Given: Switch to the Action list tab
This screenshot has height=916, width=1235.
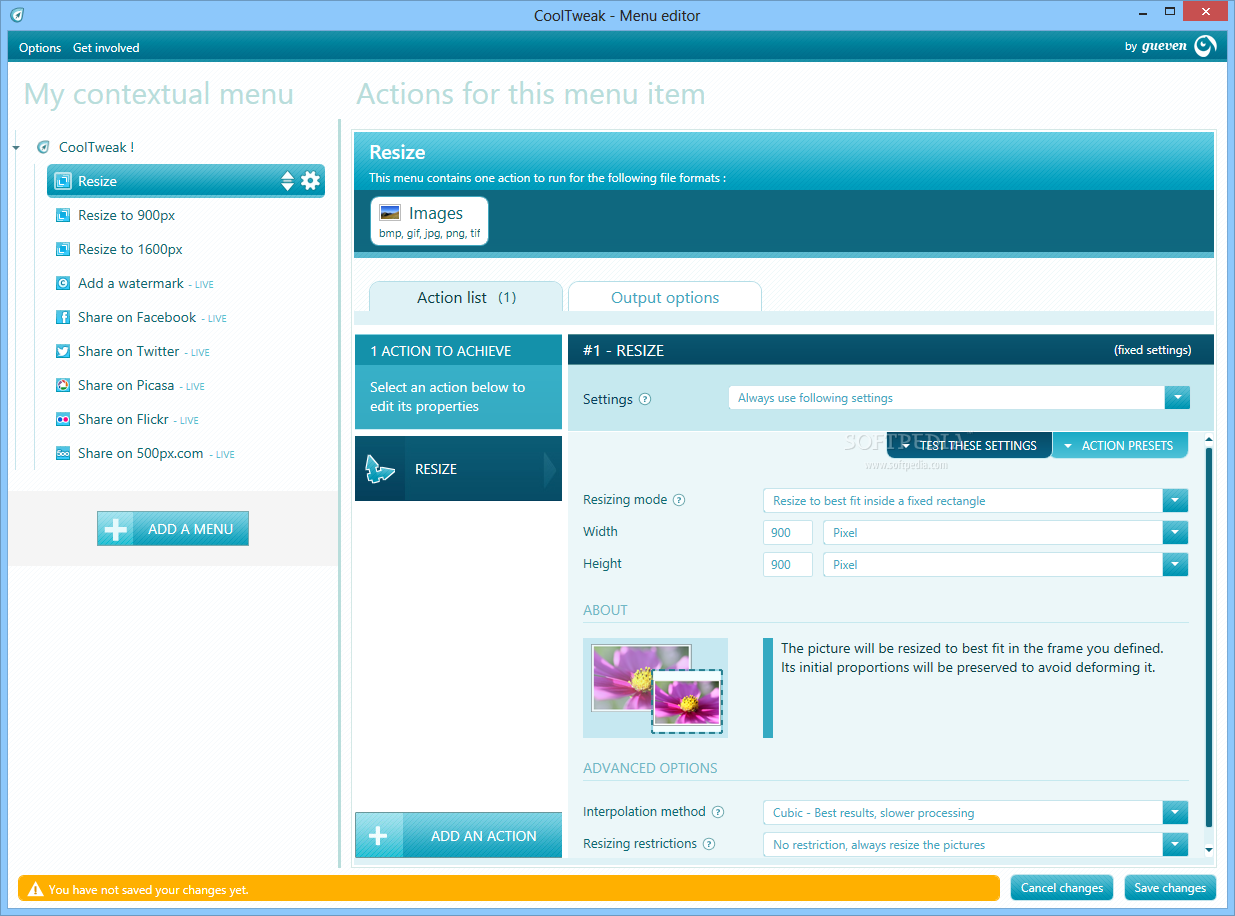Looking at the screenshot, I should coord(466,297).
